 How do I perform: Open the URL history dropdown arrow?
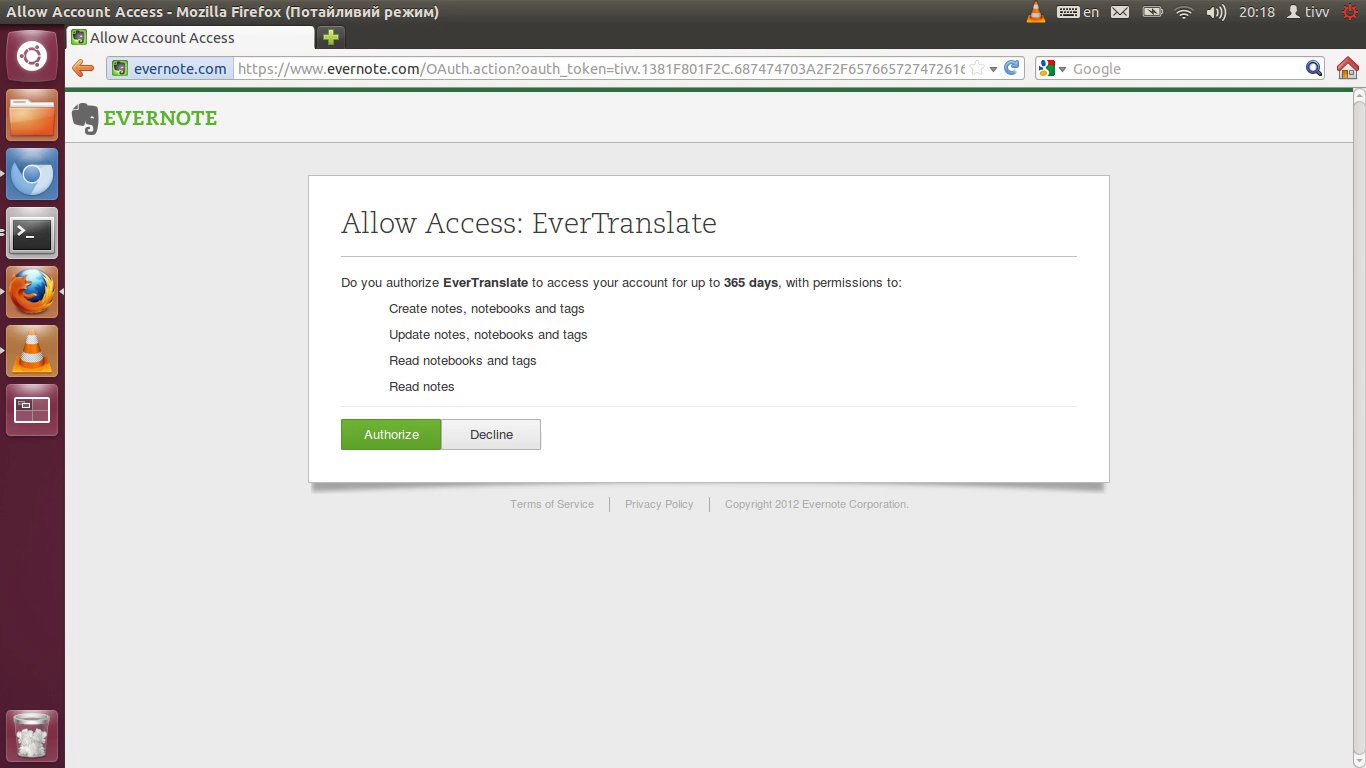[x=993, y=69]
